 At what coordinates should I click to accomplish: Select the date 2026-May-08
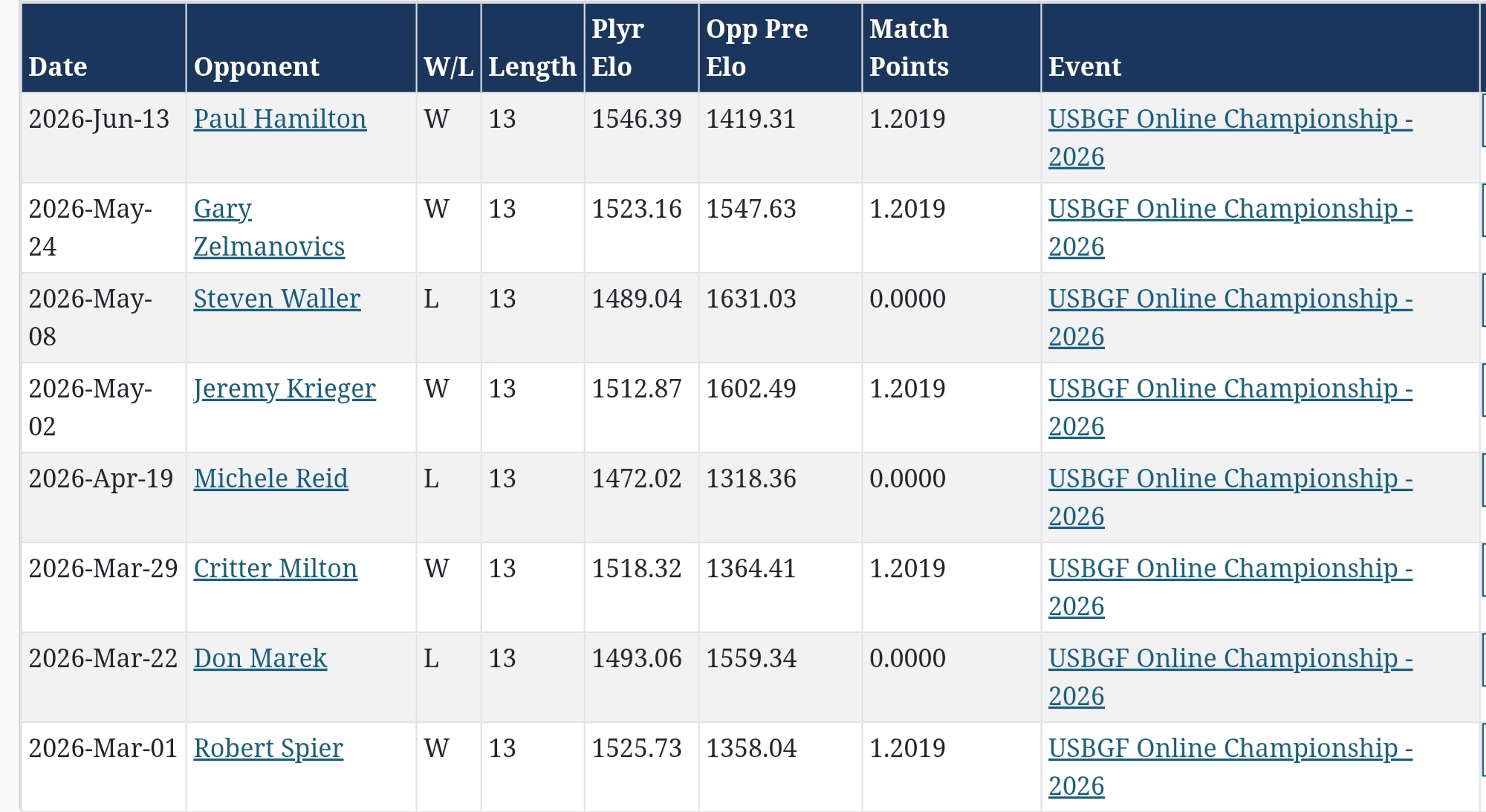coord(90,317)
